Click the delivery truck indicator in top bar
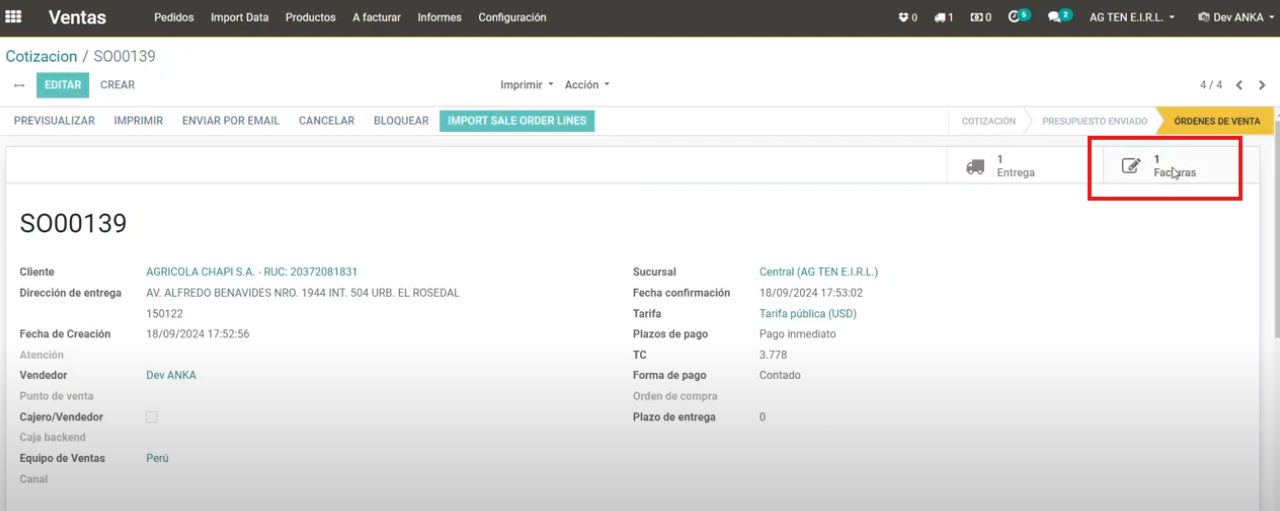The width and height of the screenshot is (1280, 511). (943, 17)
